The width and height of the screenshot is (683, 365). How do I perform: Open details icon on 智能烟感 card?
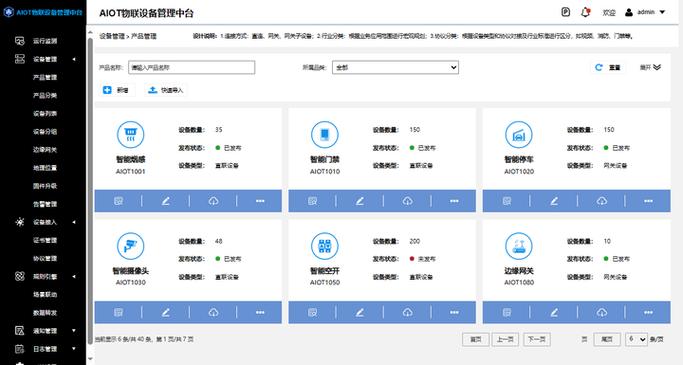[x=118, y=201]
